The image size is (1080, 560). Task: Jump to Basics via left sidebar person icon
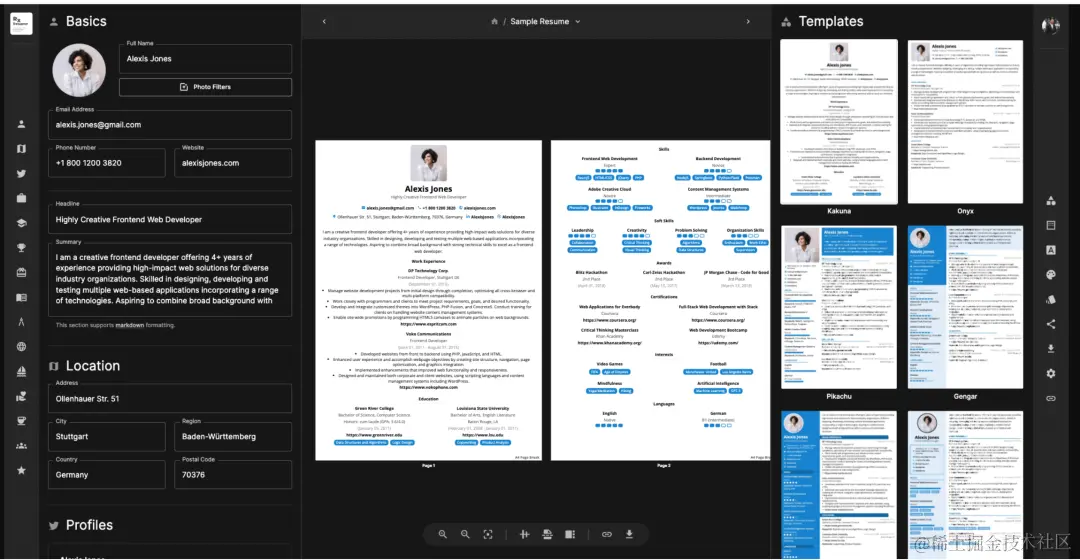point(21,124)
